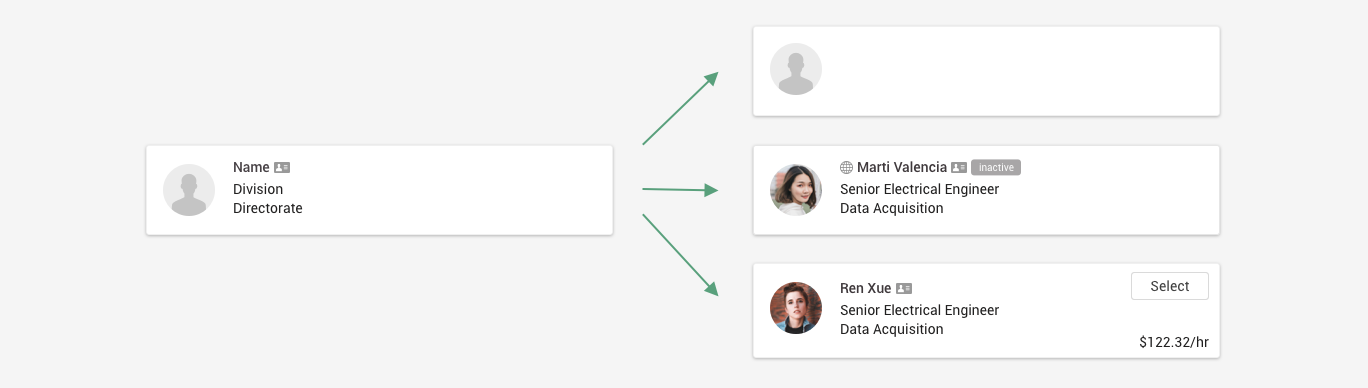Screen dimensions: 1368x388
Task: Click the Ren Xue name text
Action: pos(866,289)
